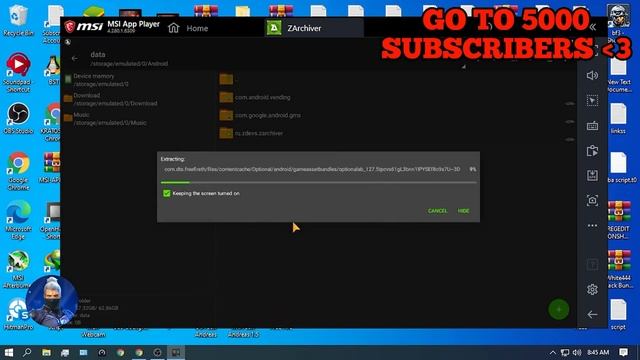
Task: Open the keyboard controls icon in sidebar
Action: coord(592,126)
